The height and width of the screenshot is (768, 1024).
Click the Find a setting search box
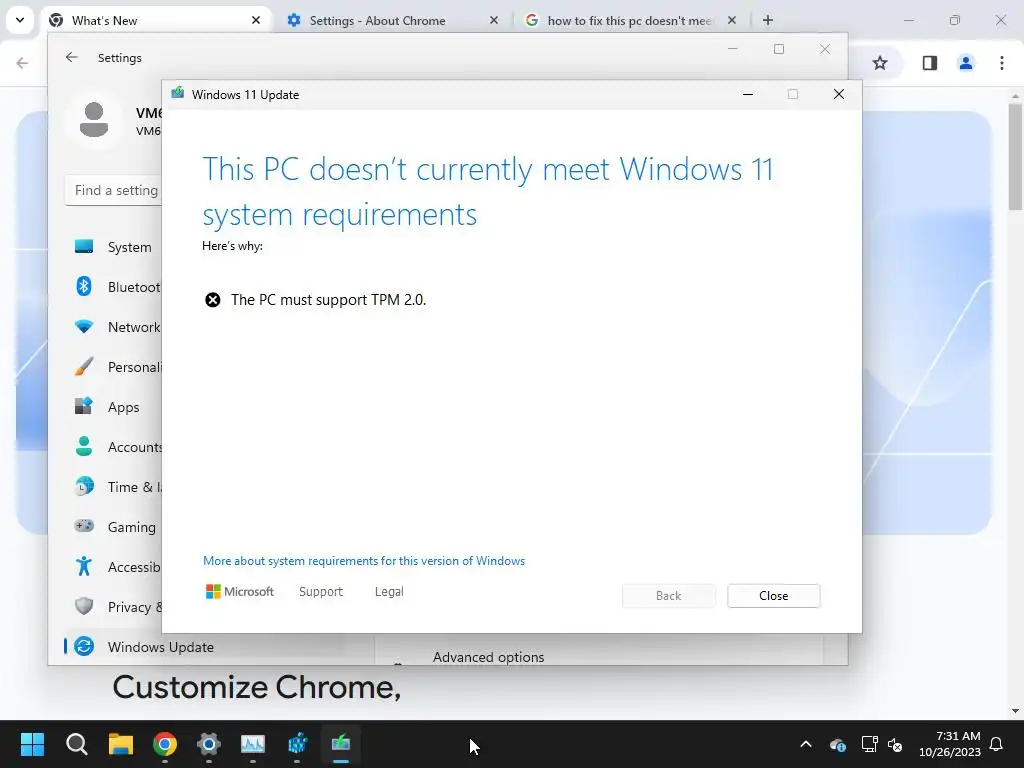coord(113,190)
